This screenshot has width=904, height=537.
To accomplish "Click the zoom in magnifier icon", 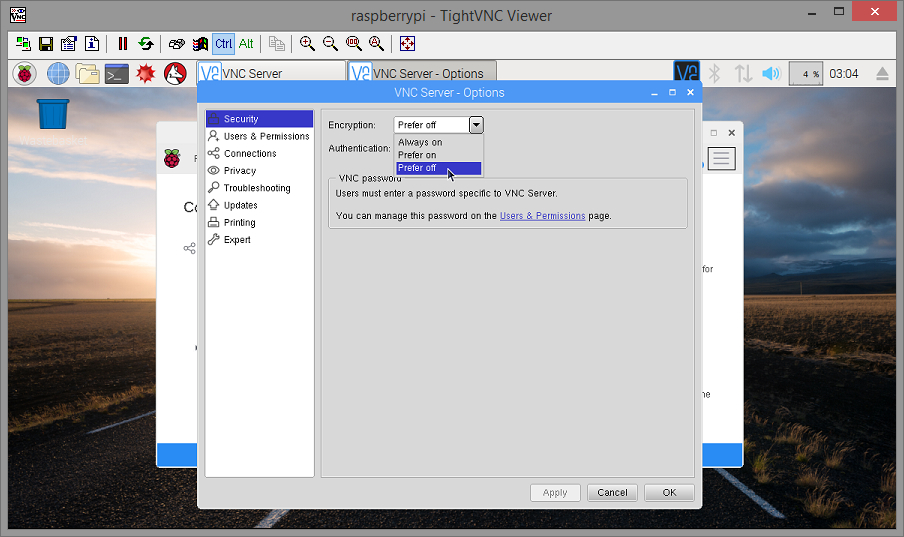I will 307,44.
